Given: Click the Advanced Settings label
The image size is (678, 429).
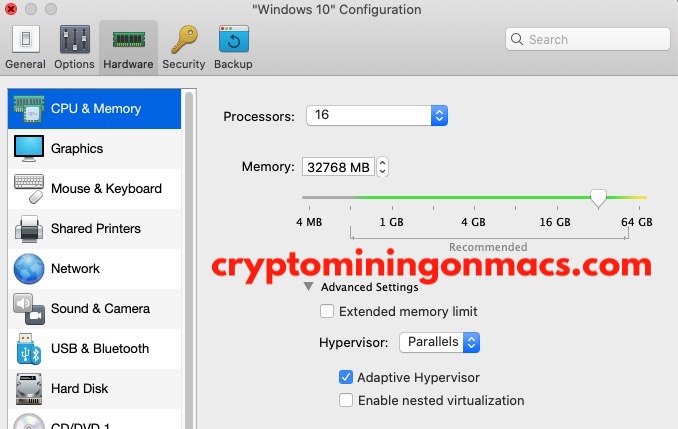Looking at the screenshot, I should (370, 287).
